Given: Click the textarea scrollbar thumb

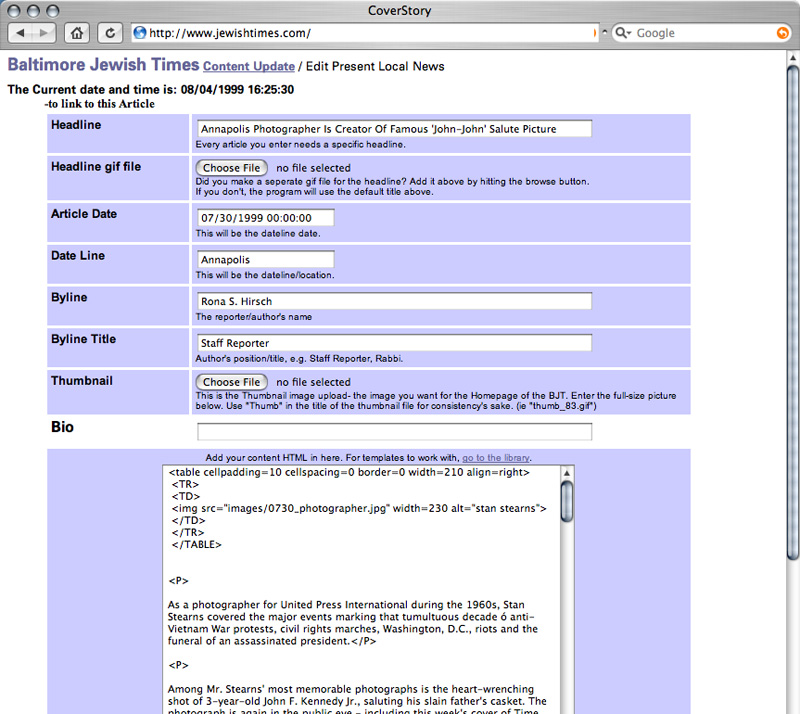Looking at the screenshot, I should 567,501.
